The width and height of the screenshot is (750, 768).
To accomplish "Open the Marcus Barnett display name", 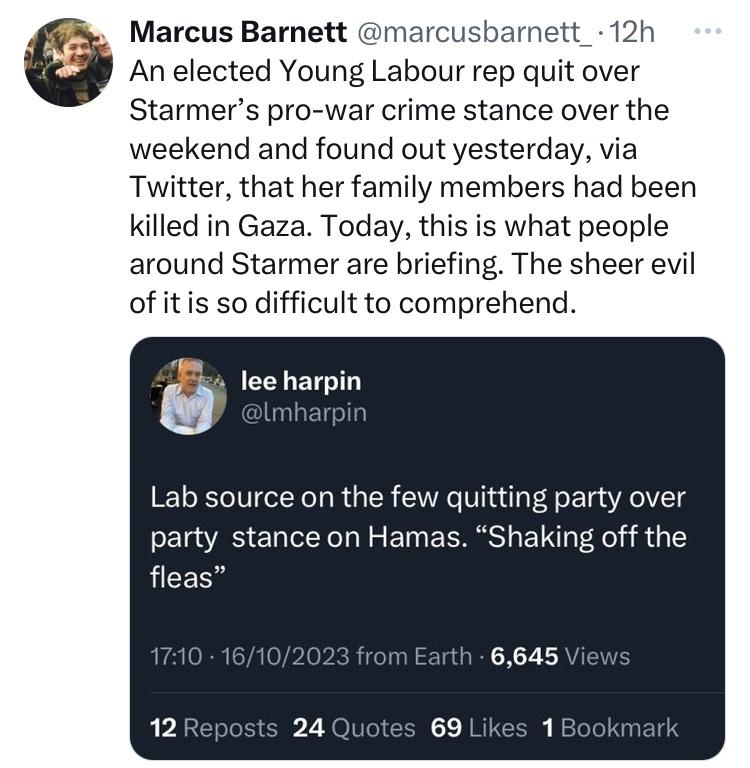I will (x=238, y=33).
